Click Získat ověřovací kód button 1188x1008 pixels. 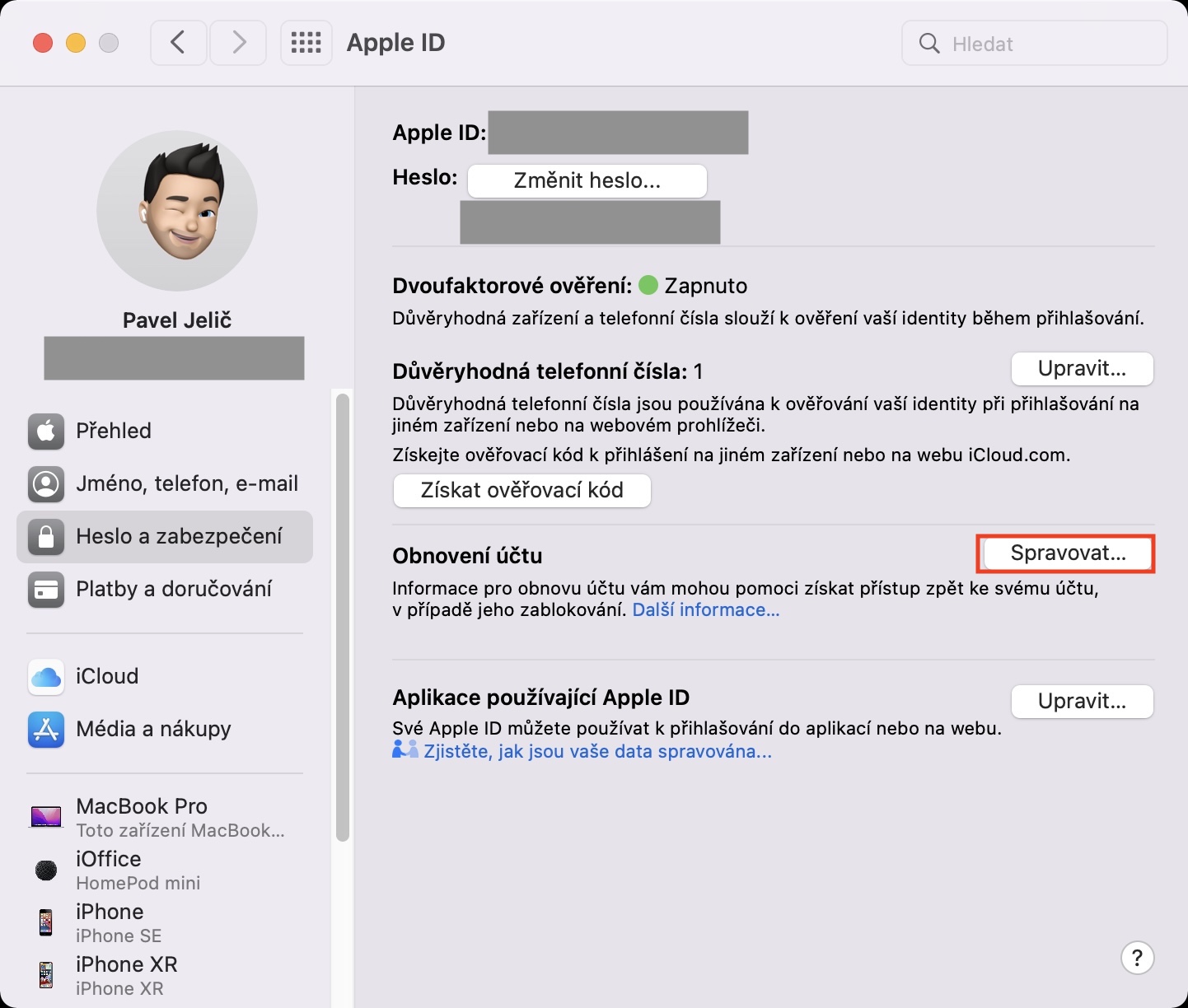pos(522,491)
